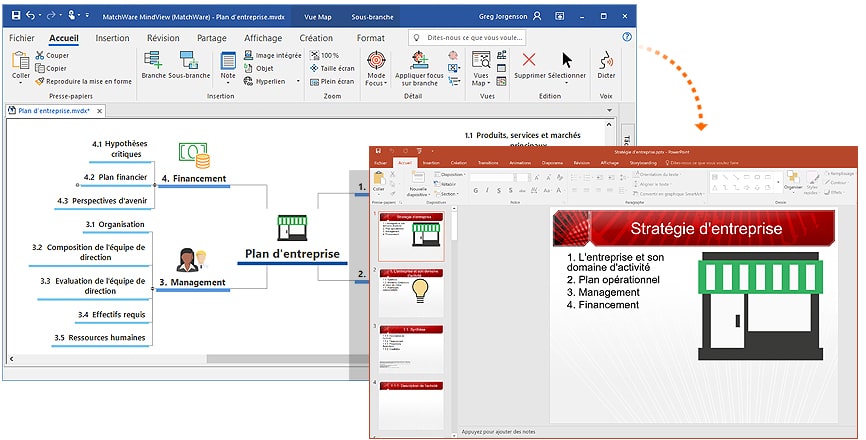
Task: Click the Undo arrow in MindView title bar
Action: pos(30,16)
